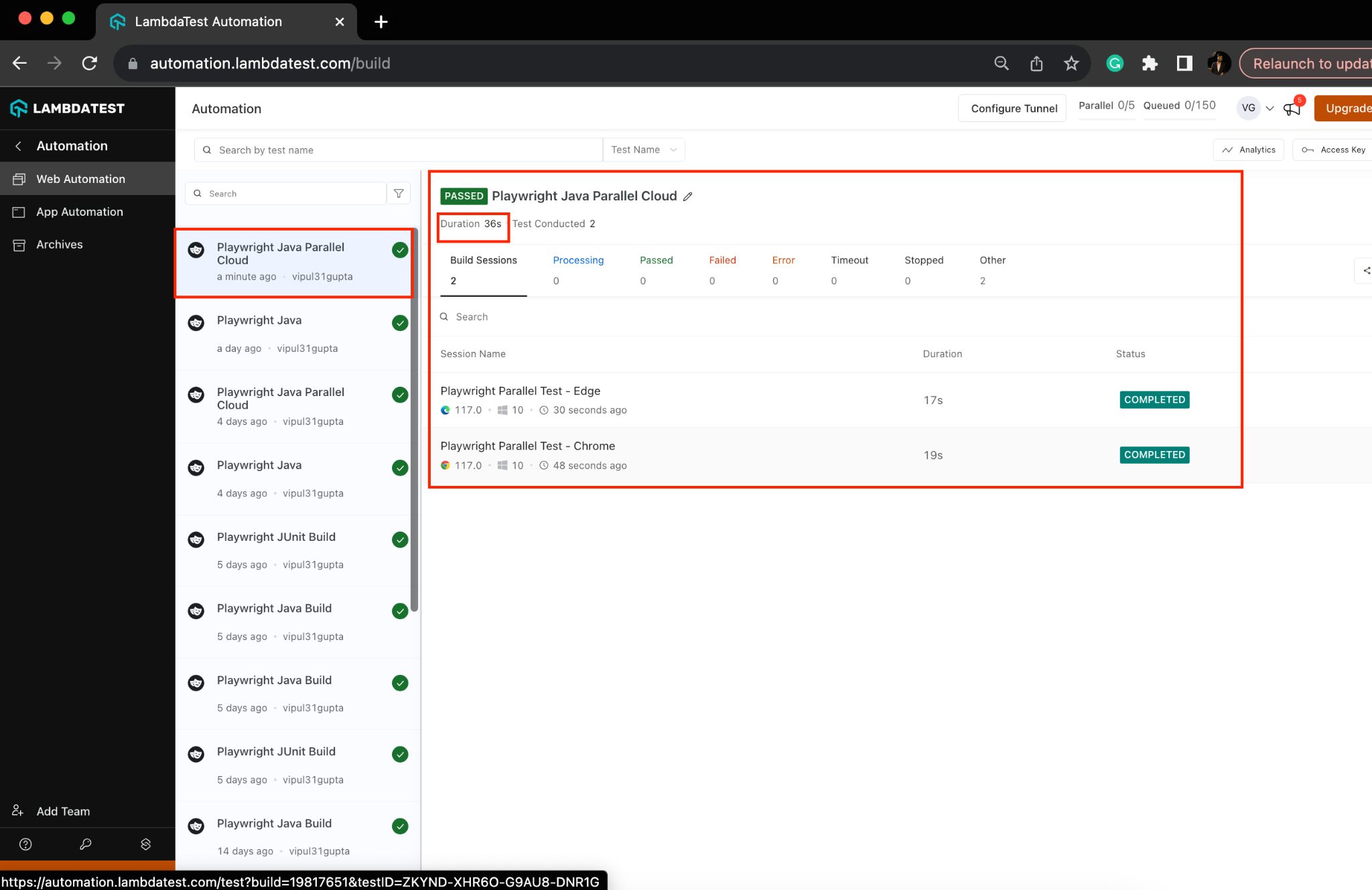The image size is (1372, 890).
Task: Open Grammarly extension icon
Action: coord(1115,63)
